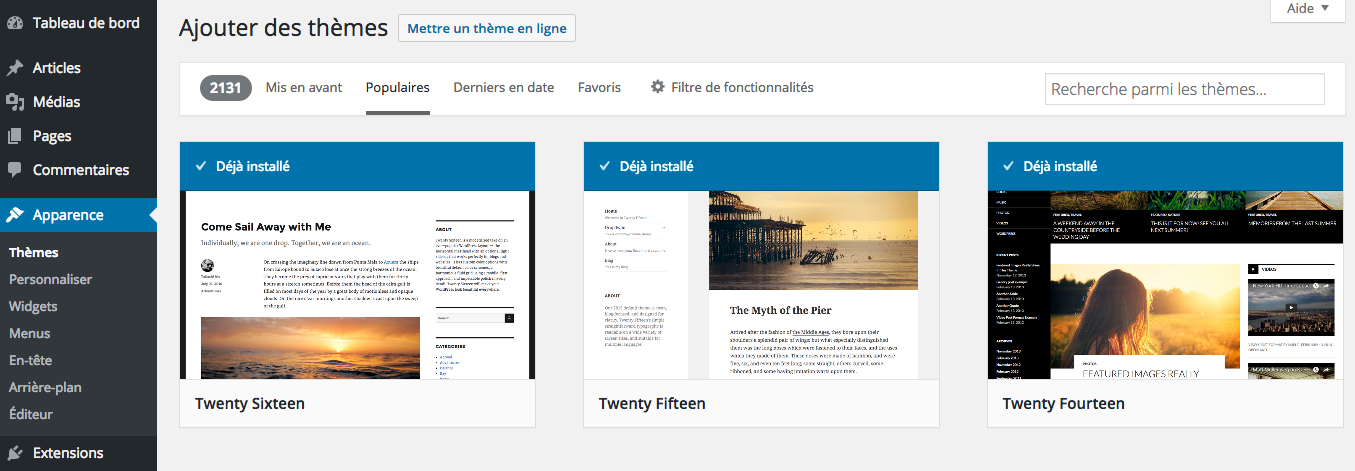Screen dimensions: 1355x471
Task: Click the 2131 theme count badge
Action: coord(226,88)
